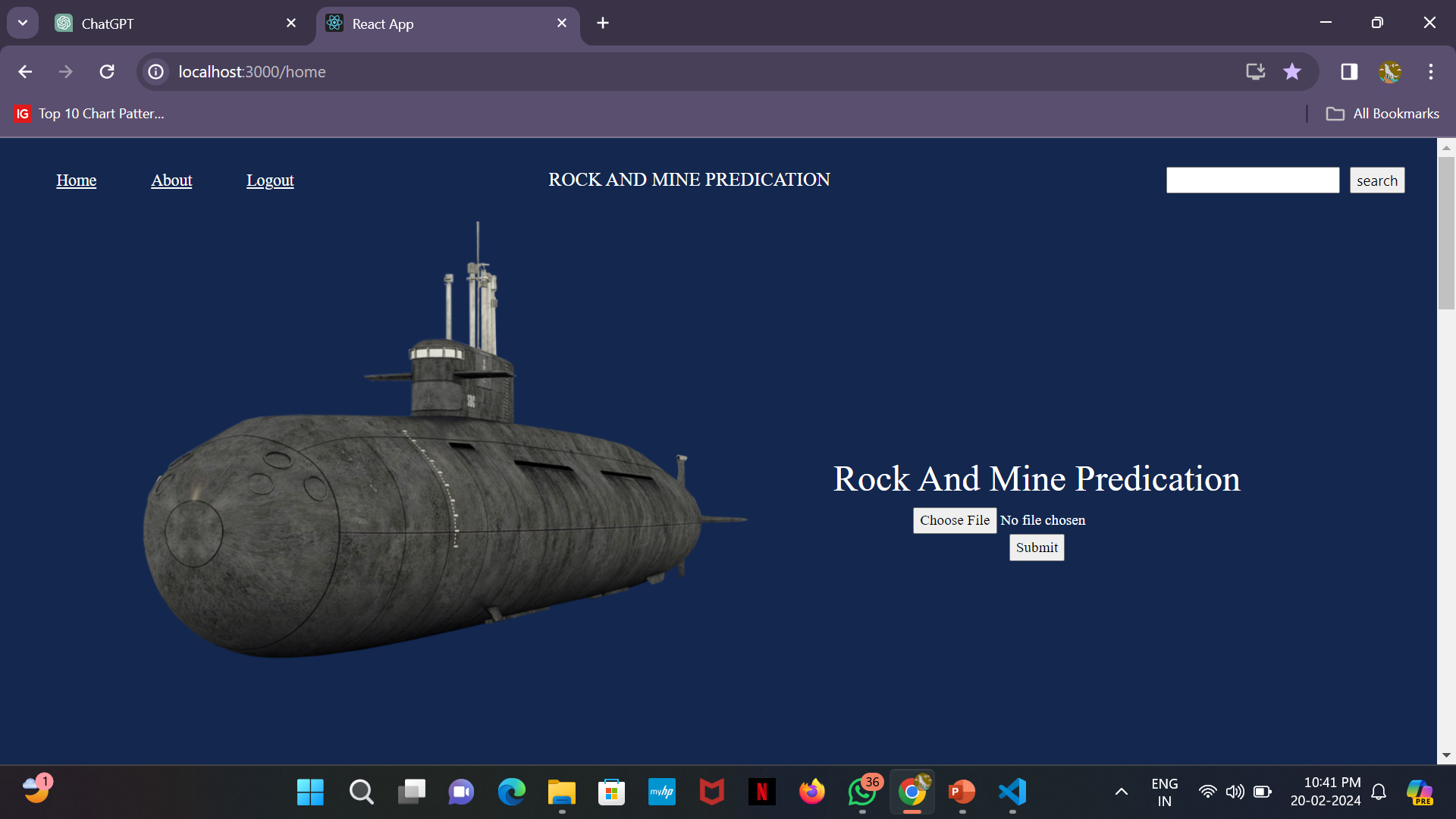The image size is (1456, 819).
Task: Open All Bookmarks folder
Action: point(1382,114)
